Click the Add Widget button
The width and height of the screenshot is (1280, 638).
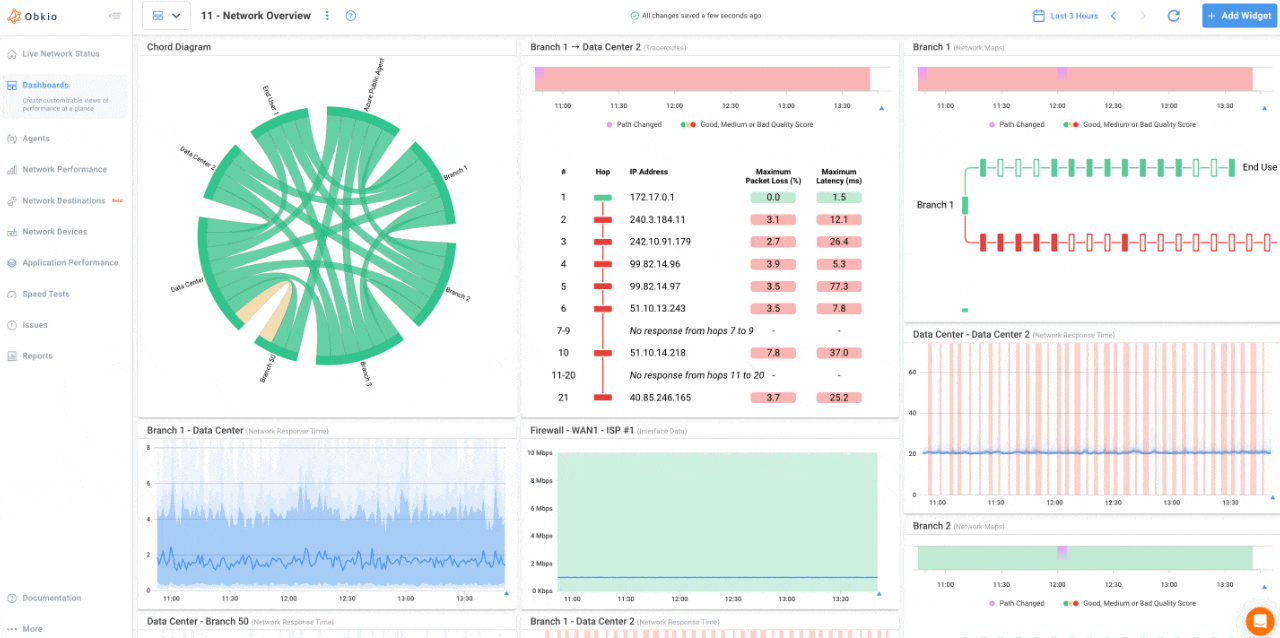[x=1239, y=15]
